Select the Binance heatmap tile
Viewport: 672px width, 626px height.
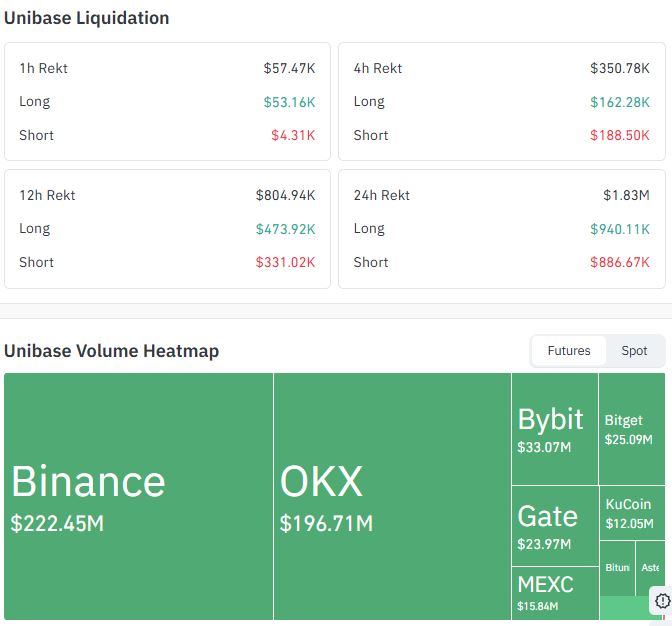pos(138,496)
